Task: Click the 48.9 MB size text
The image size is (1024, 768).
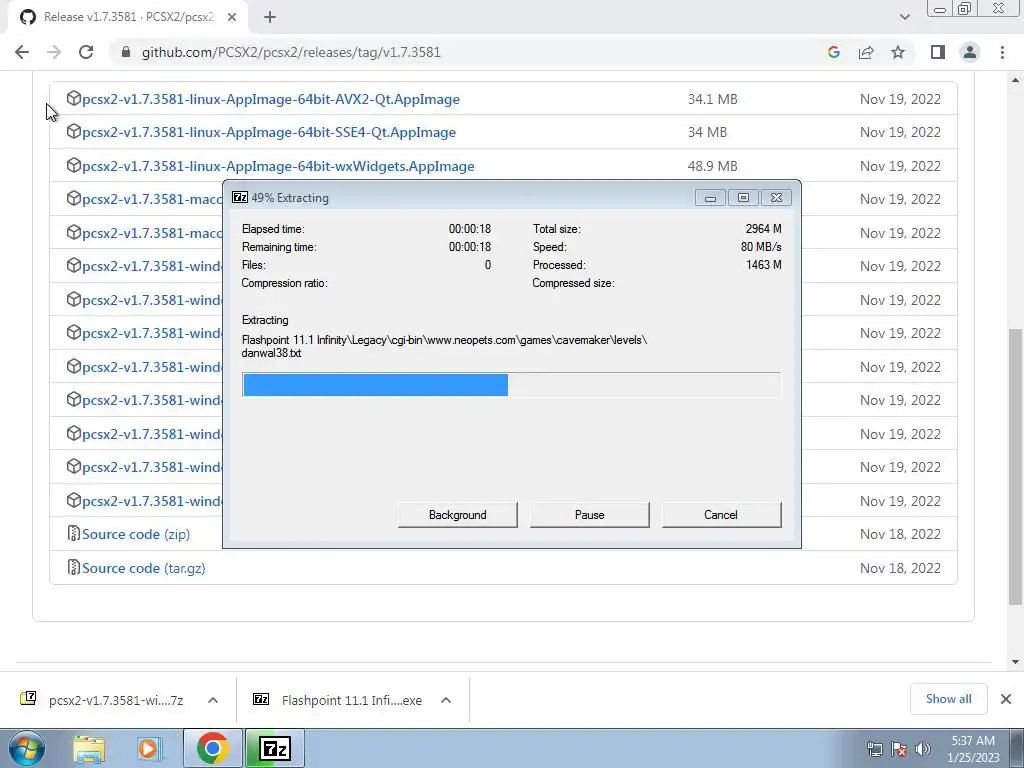Action: [712, 167]
